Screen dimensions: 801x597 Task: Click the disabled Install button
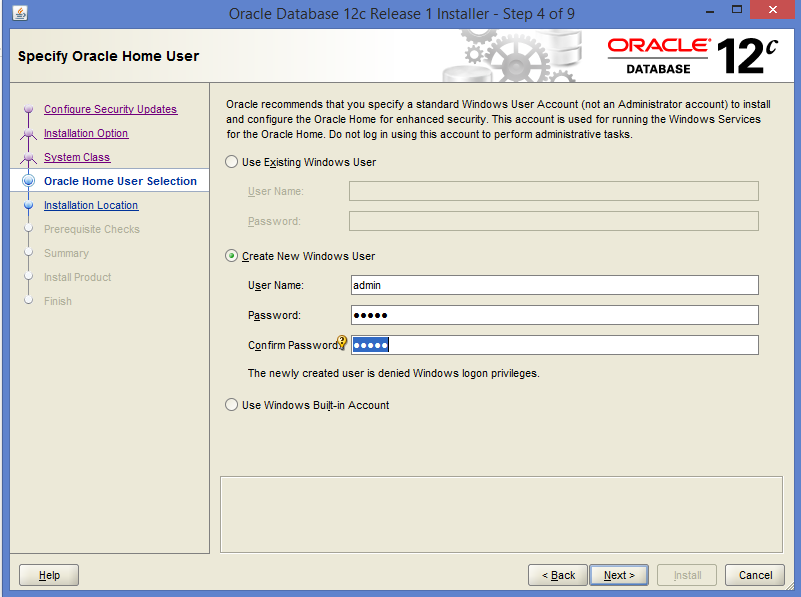click(687, 575)
